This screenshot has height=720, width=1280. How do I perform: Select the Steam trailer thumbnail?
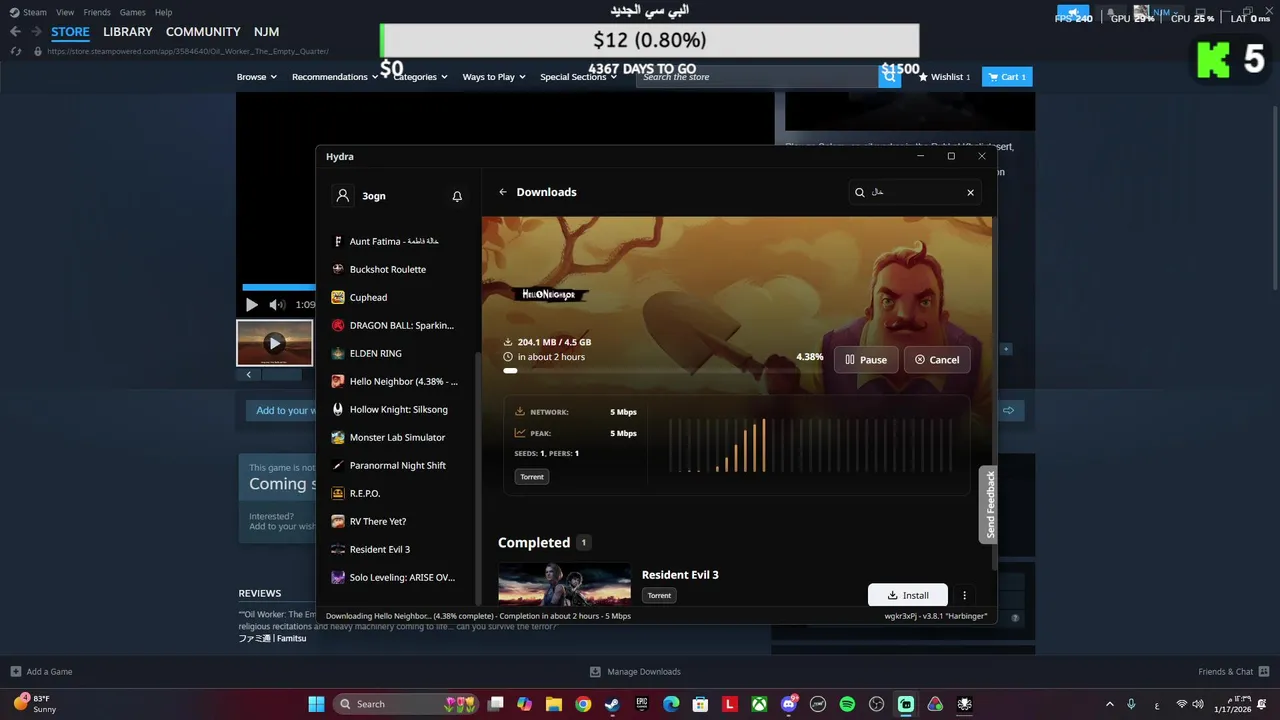click(x=275, y=343)
